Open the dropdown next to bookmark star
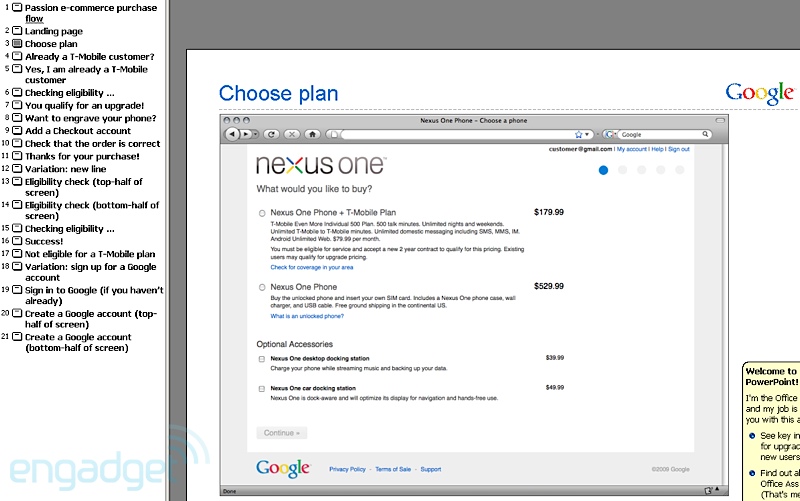Viewport: 800px width, 501px height. click(587, 134)
